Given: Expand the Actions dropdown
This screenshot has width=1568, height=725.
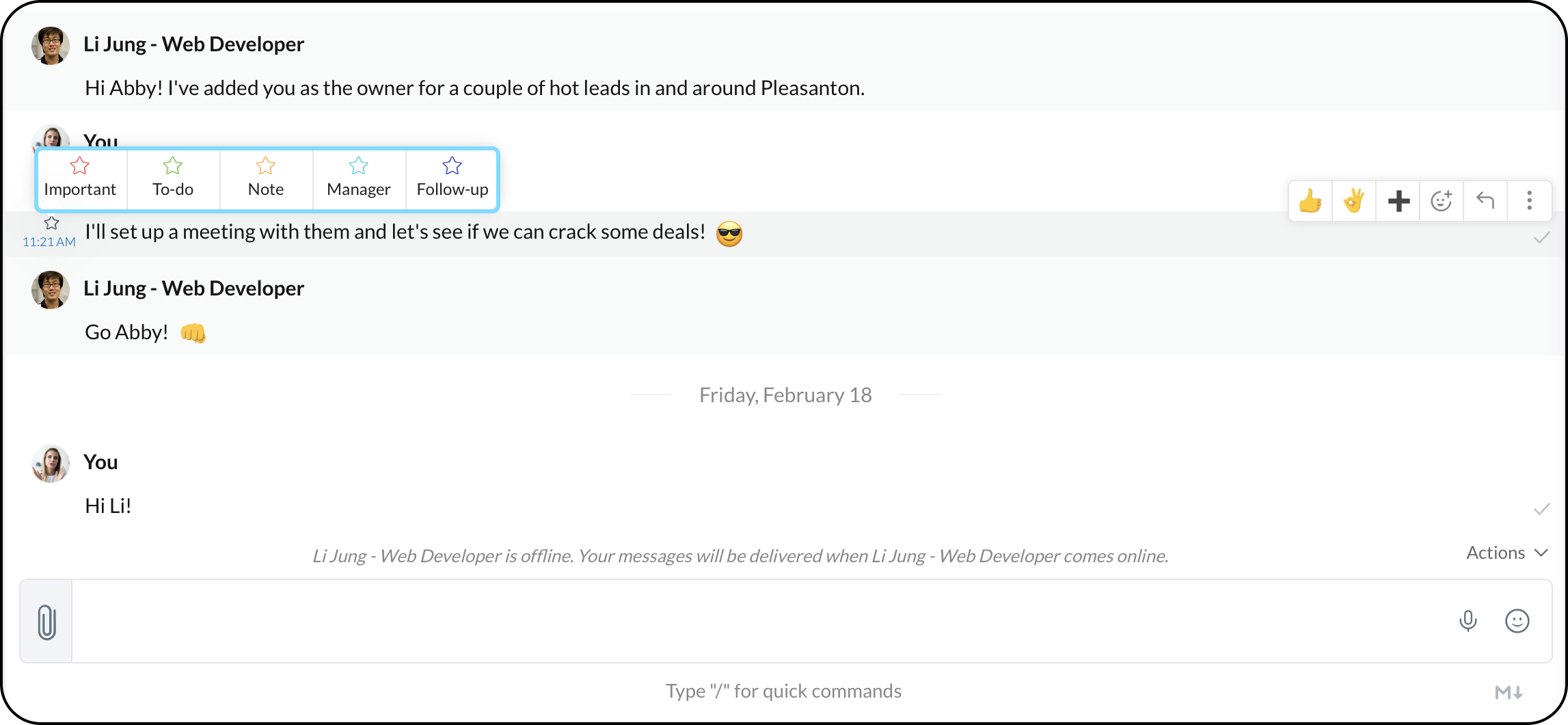Looking at the screenshot, I should pos(1506,553).
